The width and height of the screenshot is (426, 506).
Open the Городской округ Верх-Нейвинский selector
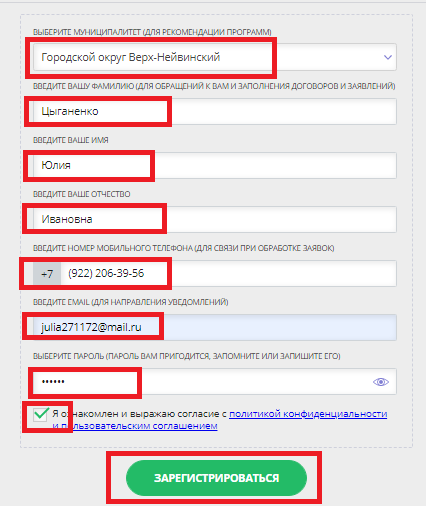tap(215, 57)
